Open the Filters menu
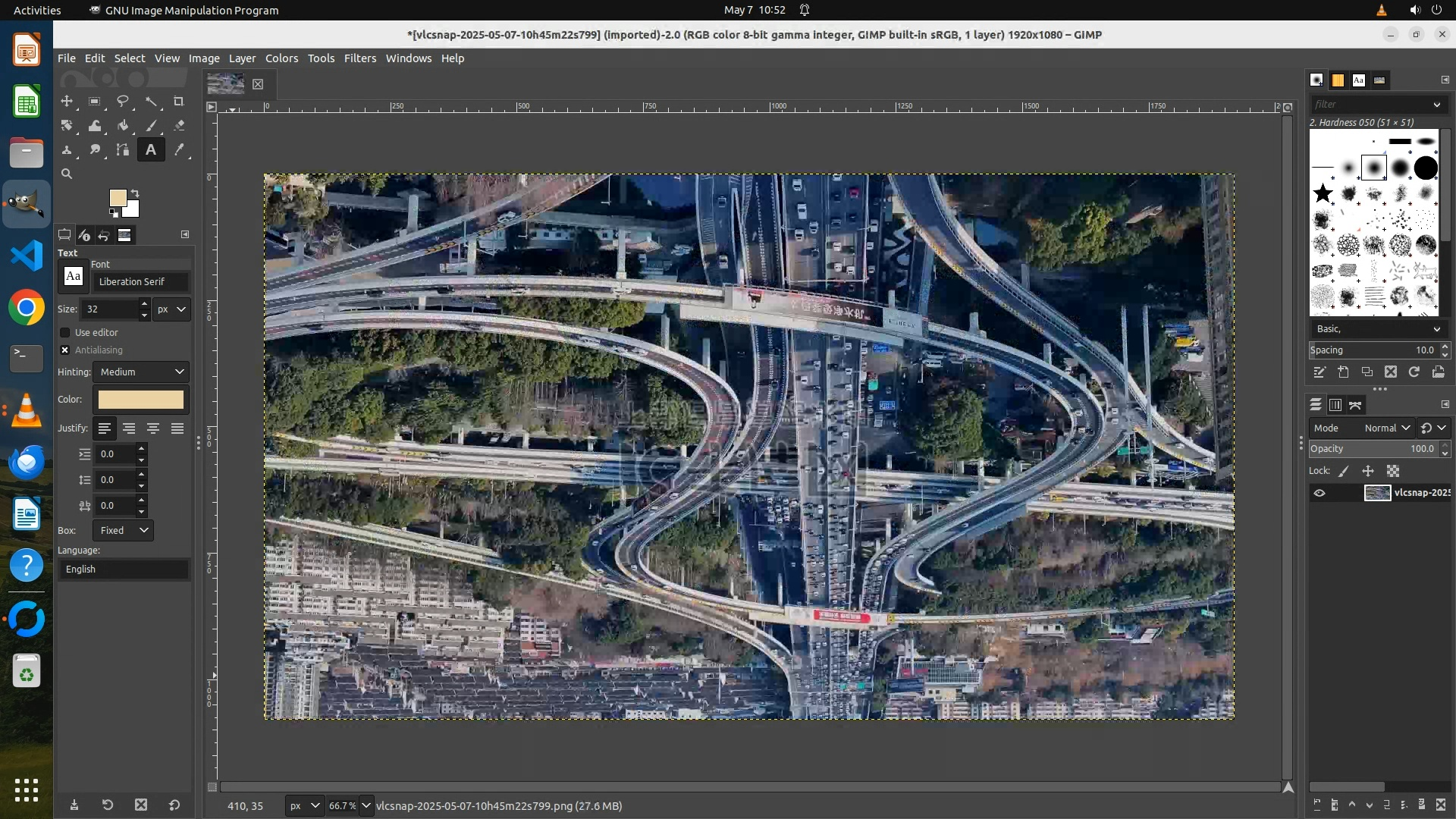 click(359, 58)
